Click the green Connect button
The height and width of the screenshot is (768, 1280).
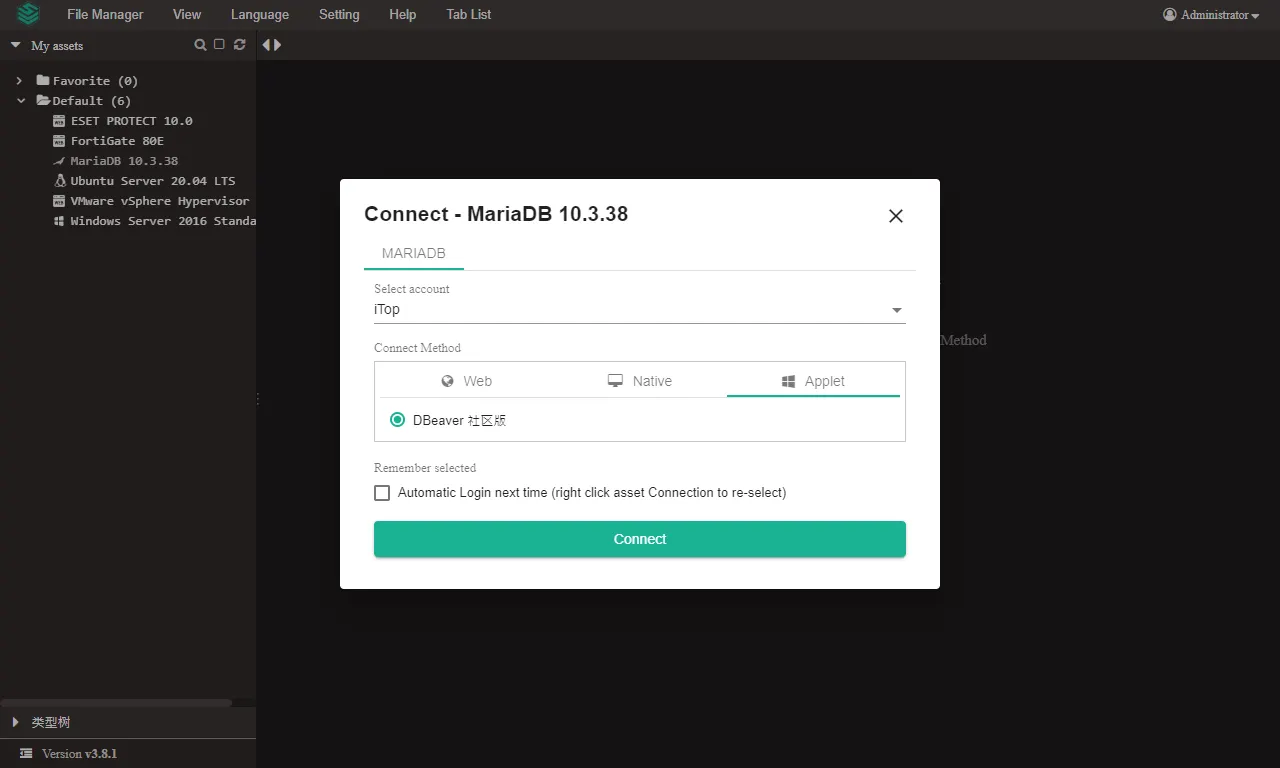(640, 539)
